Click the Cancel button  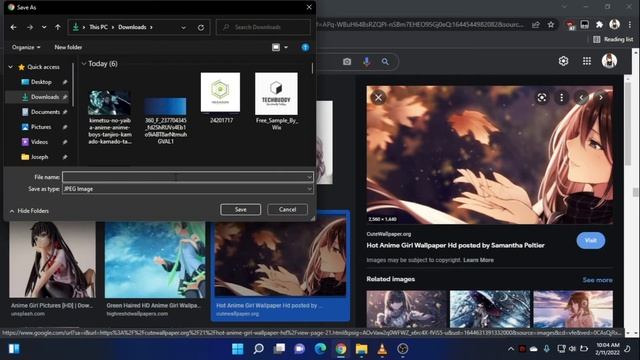tap(287, 209)
